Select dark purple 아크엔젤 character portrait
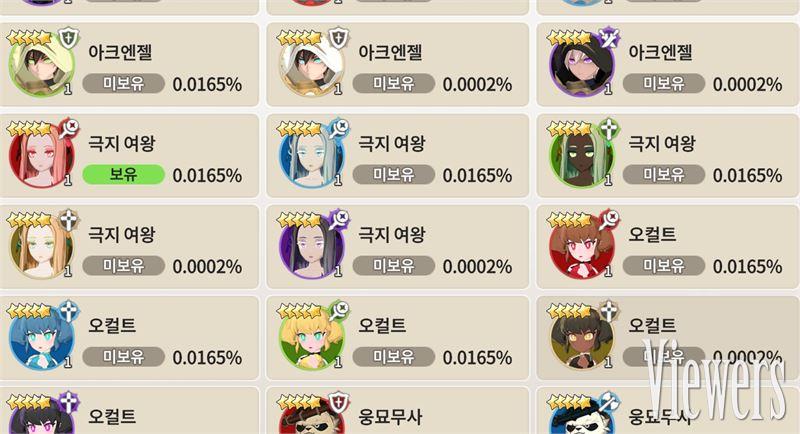 pyautogui.click(x=582, y=66)
